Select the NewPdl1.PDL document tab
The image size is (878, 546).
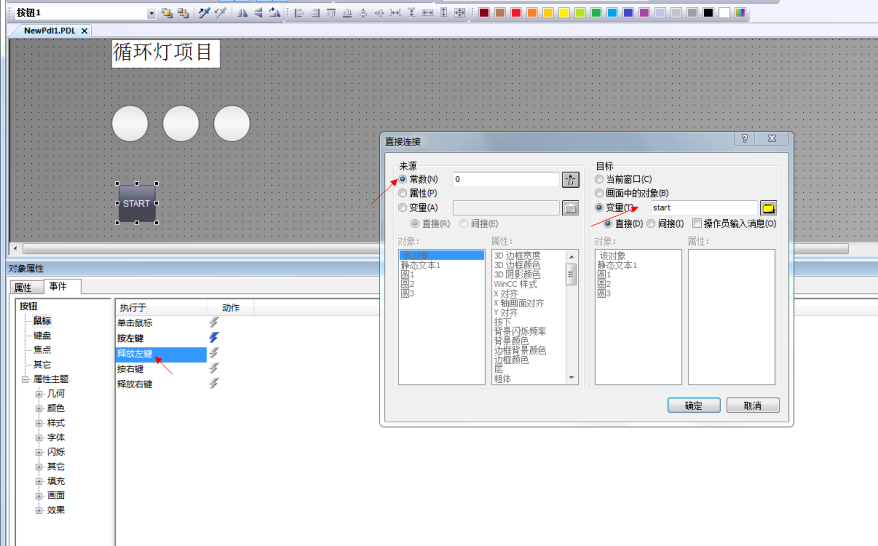tap(50, 31)
